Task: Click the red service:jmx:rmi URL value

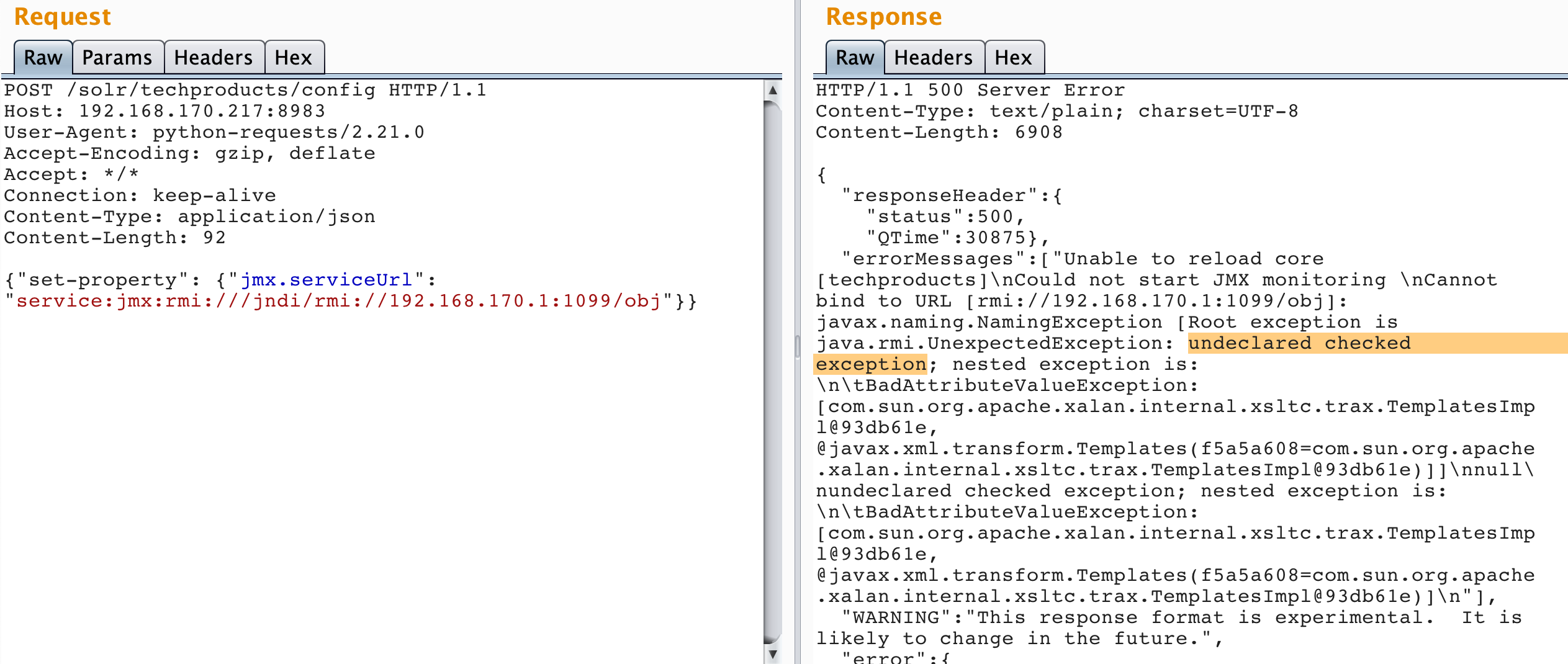Action: (x=338, y=301)
